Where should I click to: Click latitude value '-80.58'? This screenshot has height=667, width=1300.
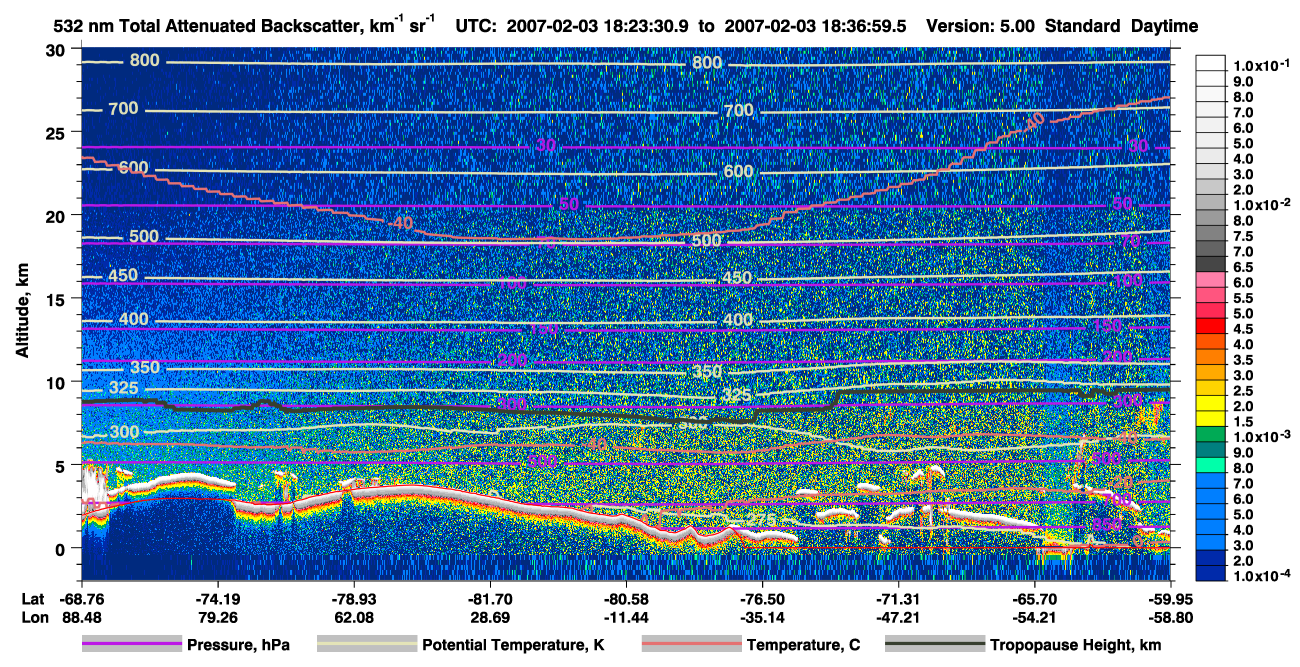click(625, 599)
